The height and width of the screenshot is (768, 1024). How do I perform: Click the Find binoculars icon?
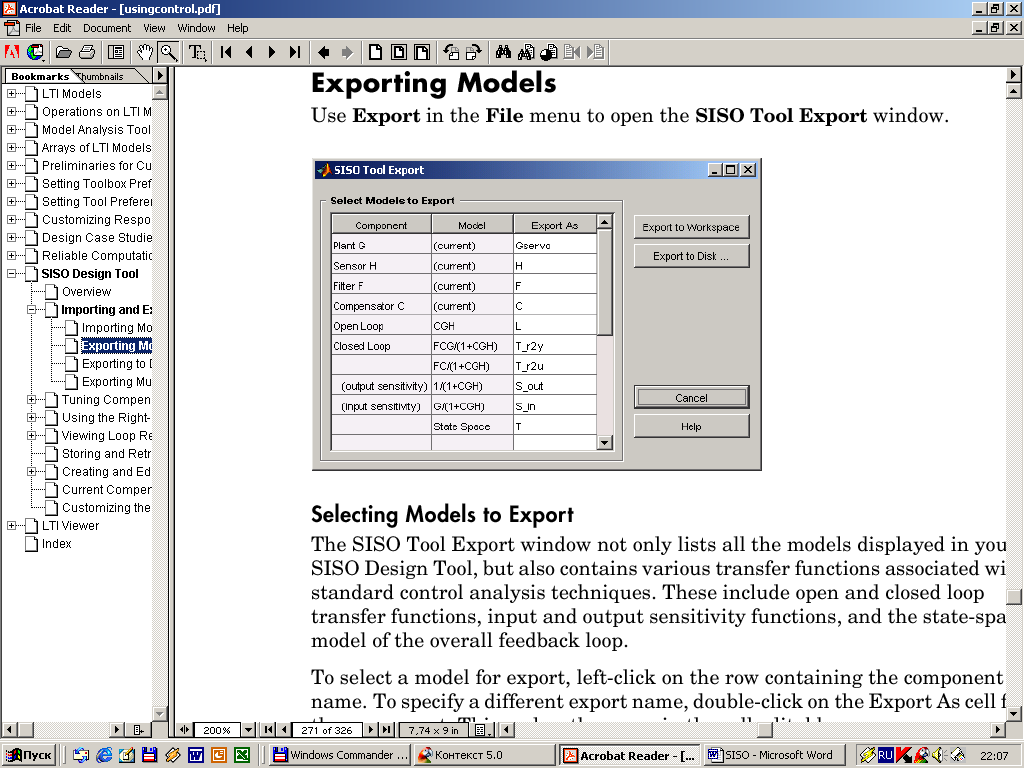503,52
